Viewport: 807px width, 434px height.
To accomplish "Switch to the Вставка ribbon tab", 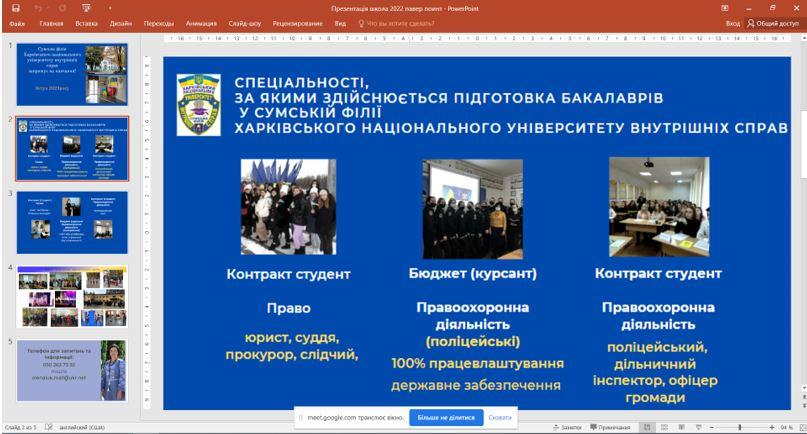I will click(86, 23).
